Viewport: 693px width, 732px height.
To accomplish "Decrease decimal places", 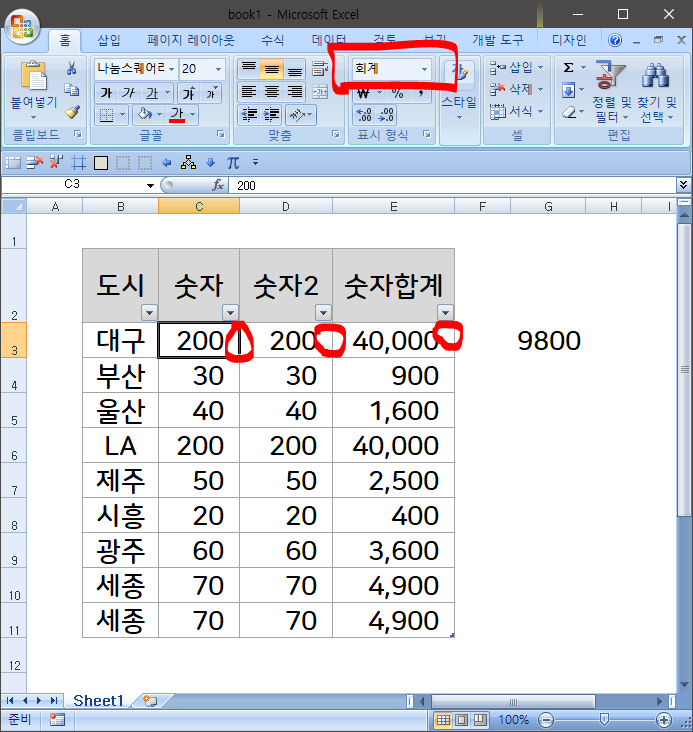I will (x=386, y=115).
